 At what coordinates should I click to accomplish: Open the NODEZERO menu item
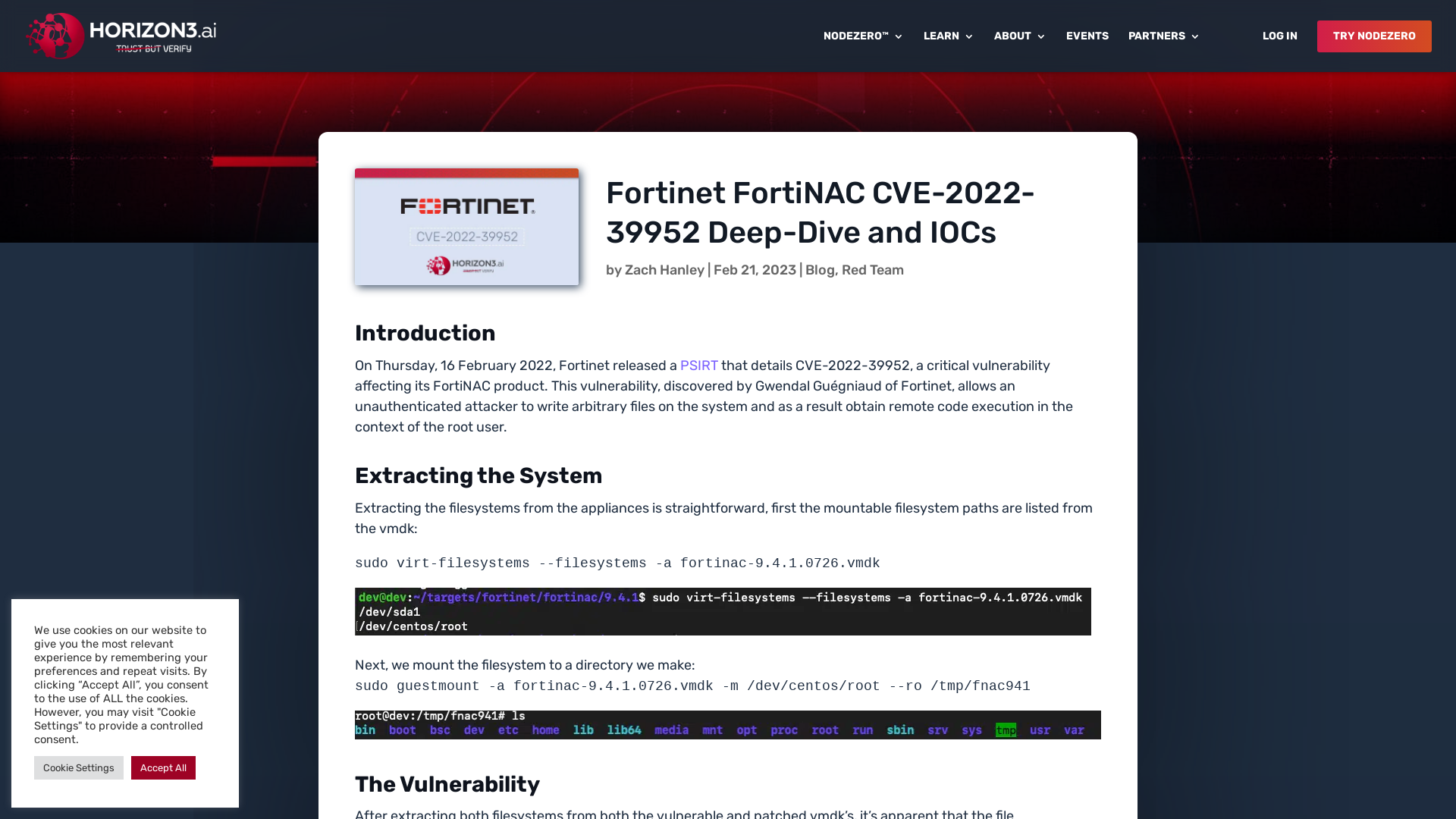click(x=855, y=36)
